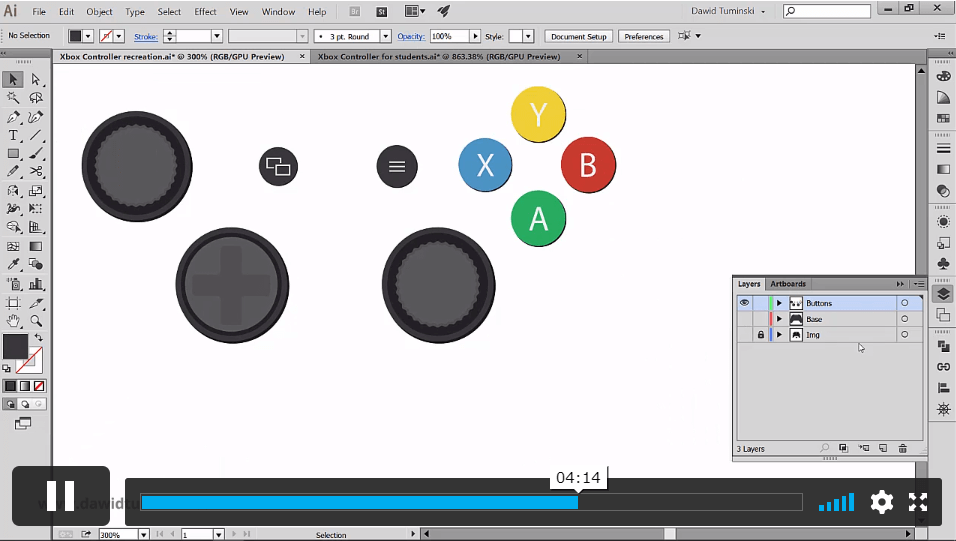Click the Document Setup button

point(579,36)
